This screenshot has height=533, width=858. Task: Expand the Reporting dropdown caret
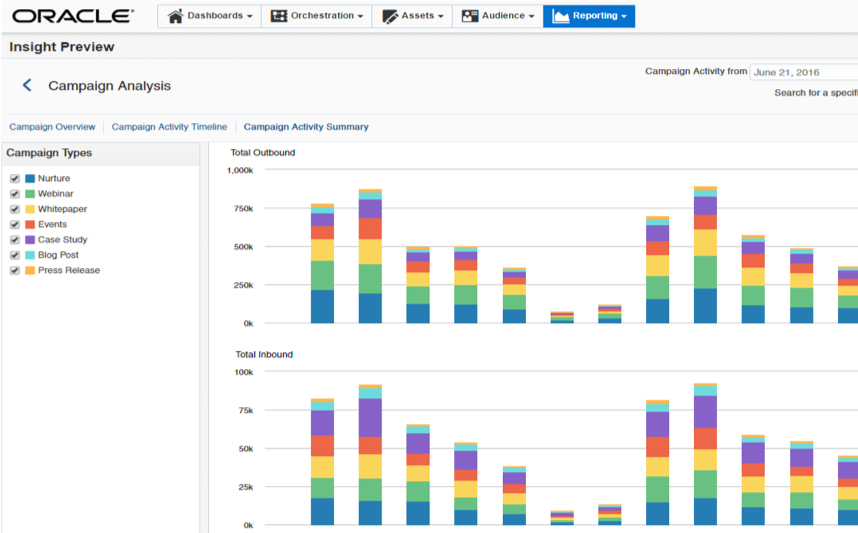point(624,17)
